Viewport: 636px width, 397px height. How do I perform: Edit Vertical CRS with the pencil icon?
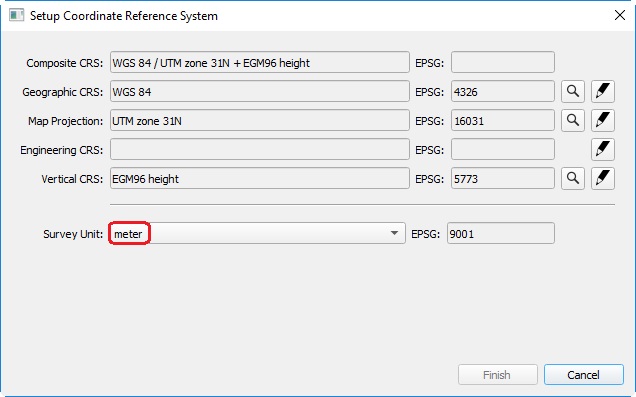(603, 178)
